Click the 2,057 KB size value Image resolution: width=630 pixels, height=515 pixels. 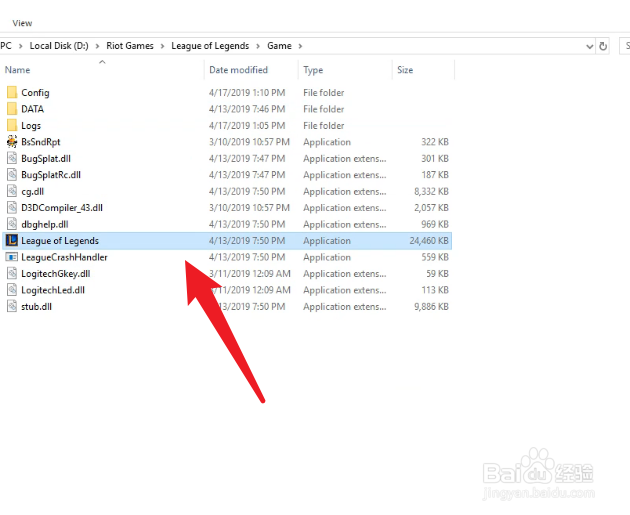432,208
